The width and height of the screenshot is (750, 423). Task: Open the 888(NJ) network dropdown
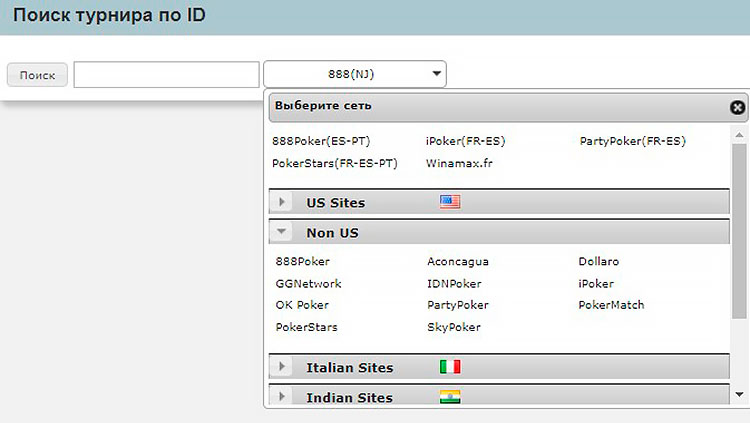tap(355, 73)
